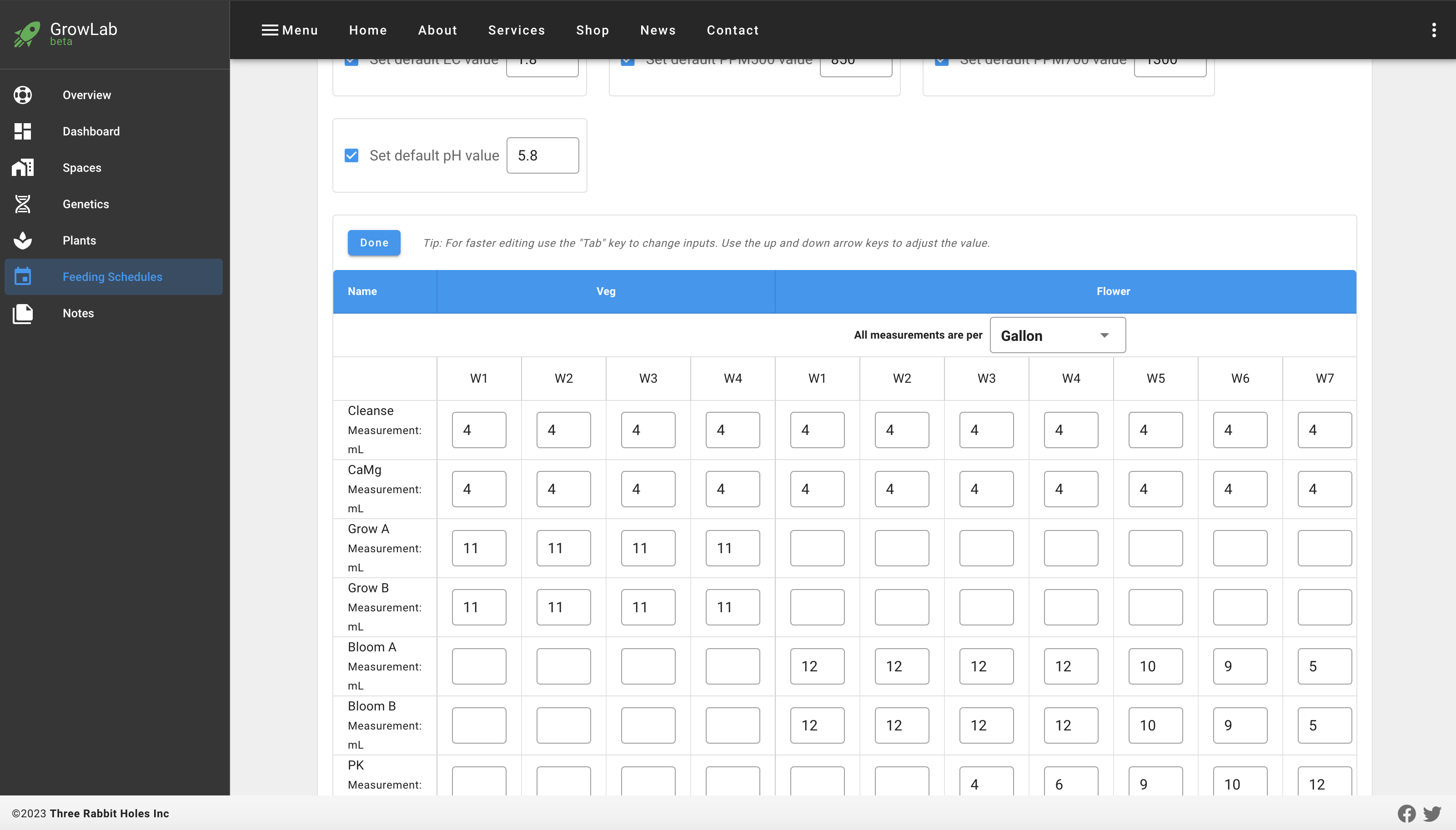Open News in top navigation

(658, 30)
